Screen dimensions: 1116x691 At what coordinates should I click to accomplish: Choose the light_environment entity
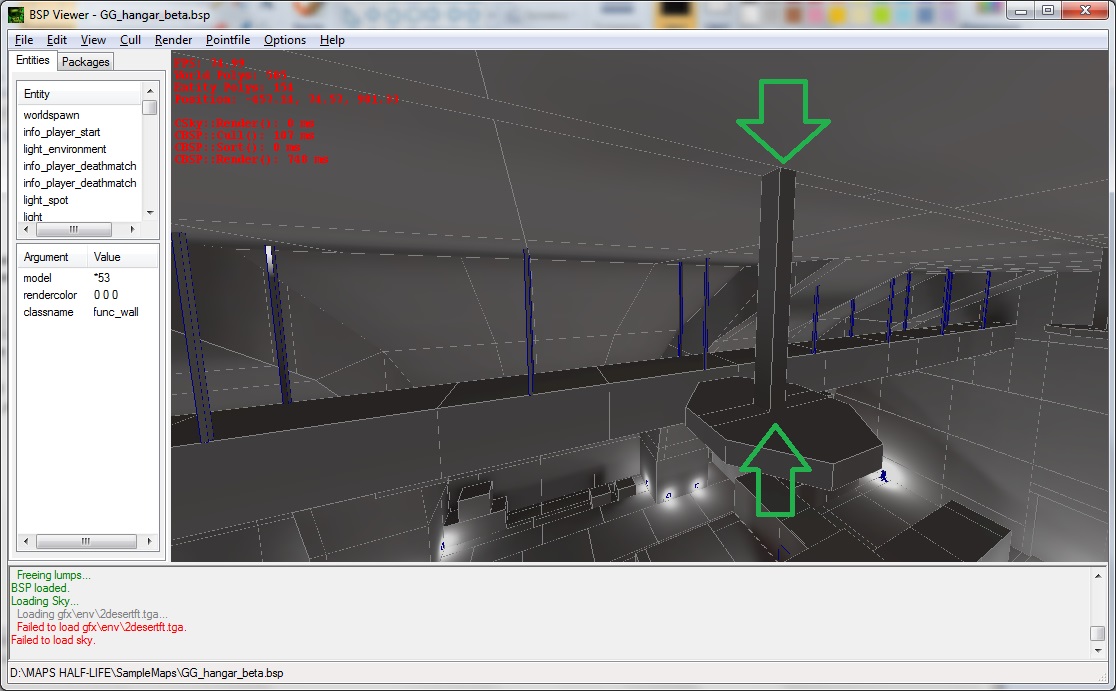pos(65,149)
